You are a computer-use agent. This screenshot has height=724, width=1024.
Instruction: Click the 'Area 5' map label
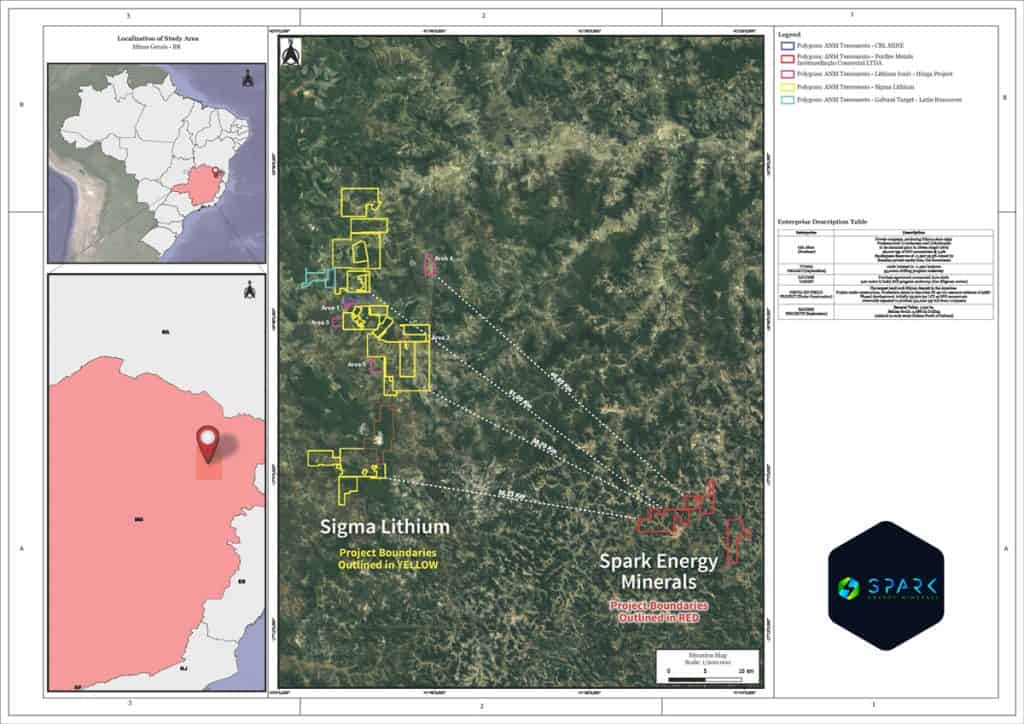click(357, 364)
